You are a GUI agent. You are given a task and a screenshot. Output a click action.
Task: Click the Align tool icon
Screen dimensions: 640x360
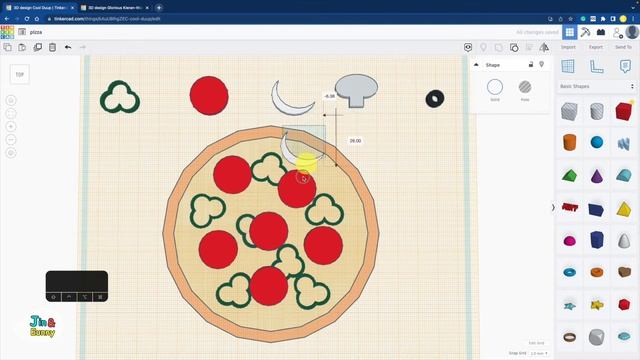coord(529,47)
